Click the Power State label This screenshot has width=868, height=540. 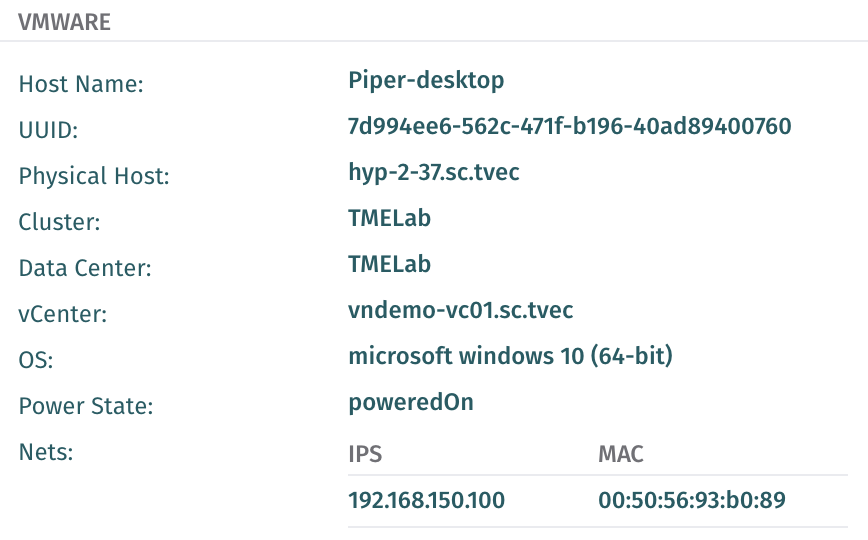(x=85, y=406)
